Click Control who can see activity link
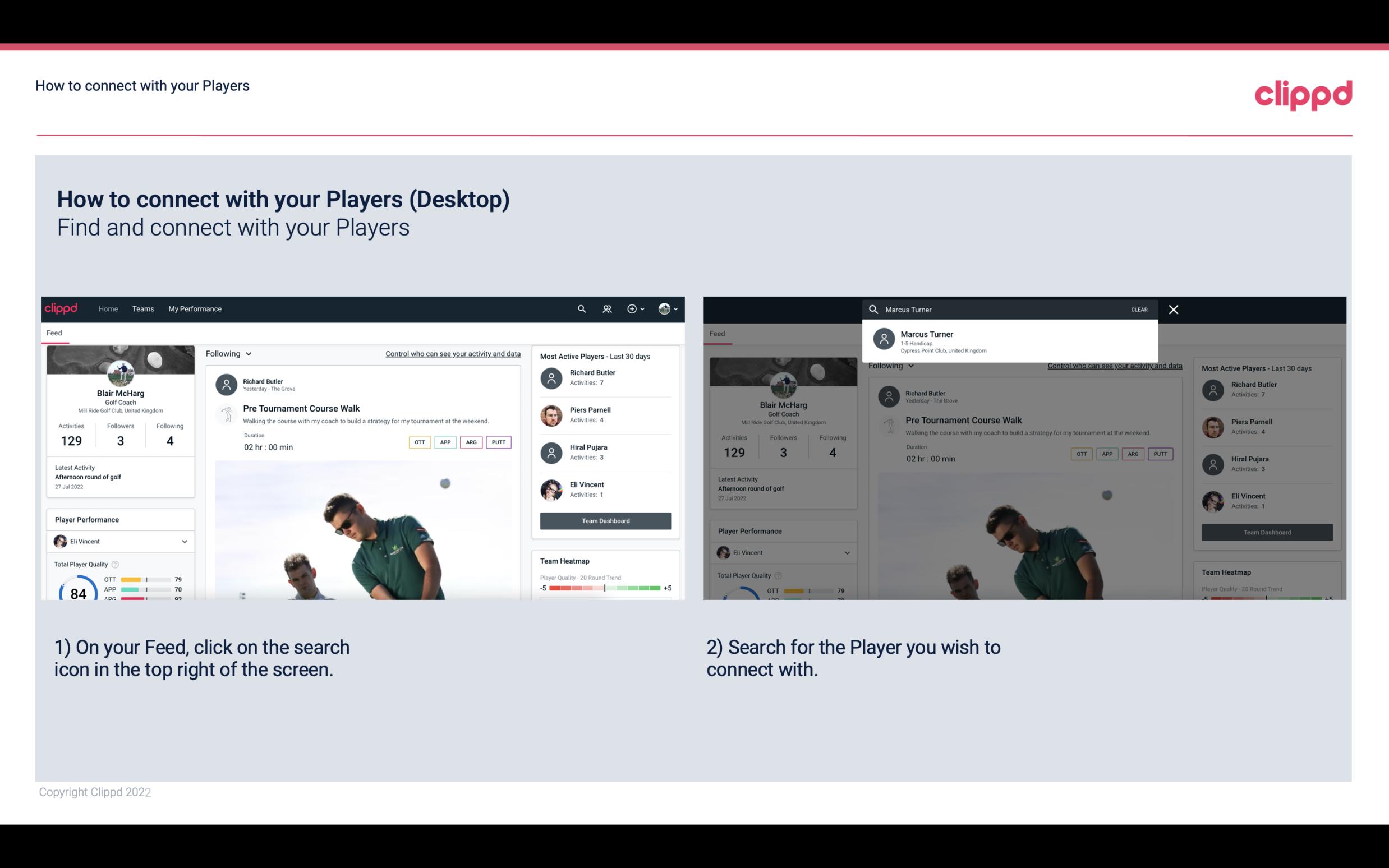The width and height of the screenshot is (1389, 868). click(452, 353)
